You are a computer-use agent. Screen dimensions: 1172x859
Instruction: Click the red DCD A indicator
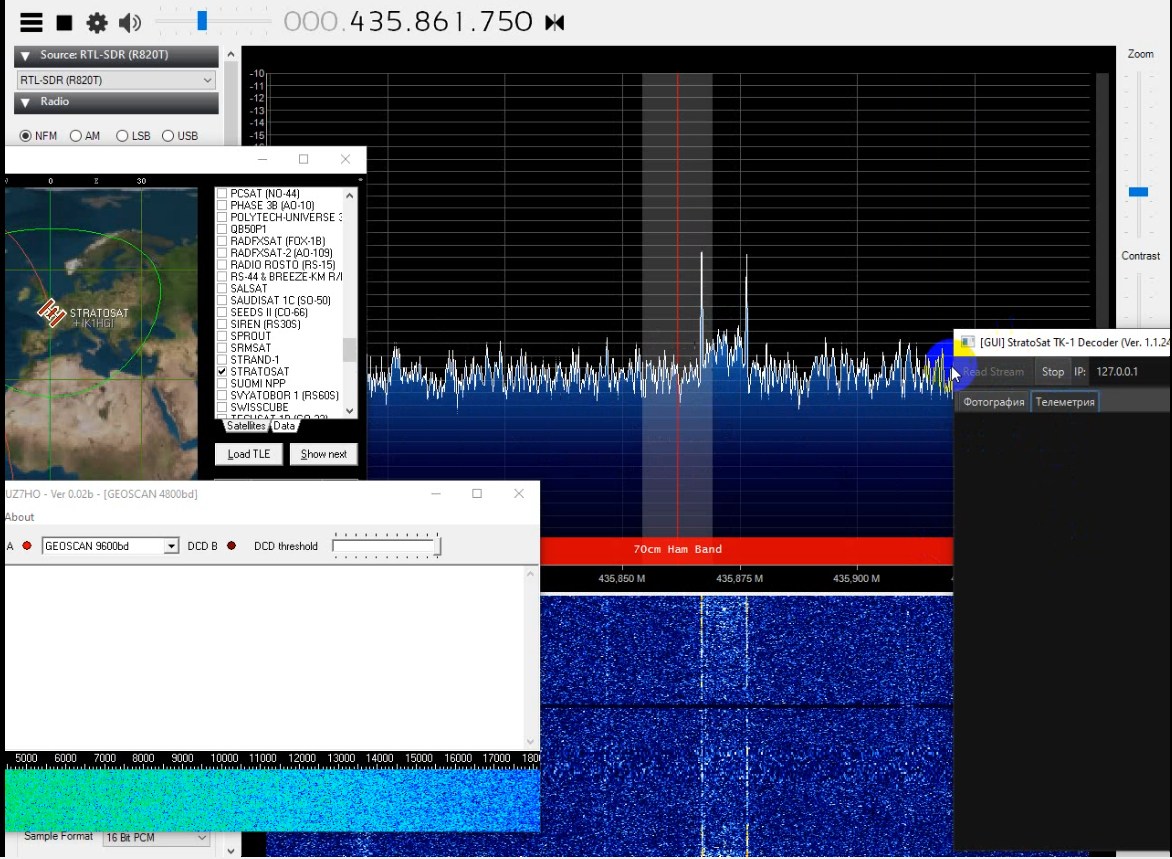point(27,546)
